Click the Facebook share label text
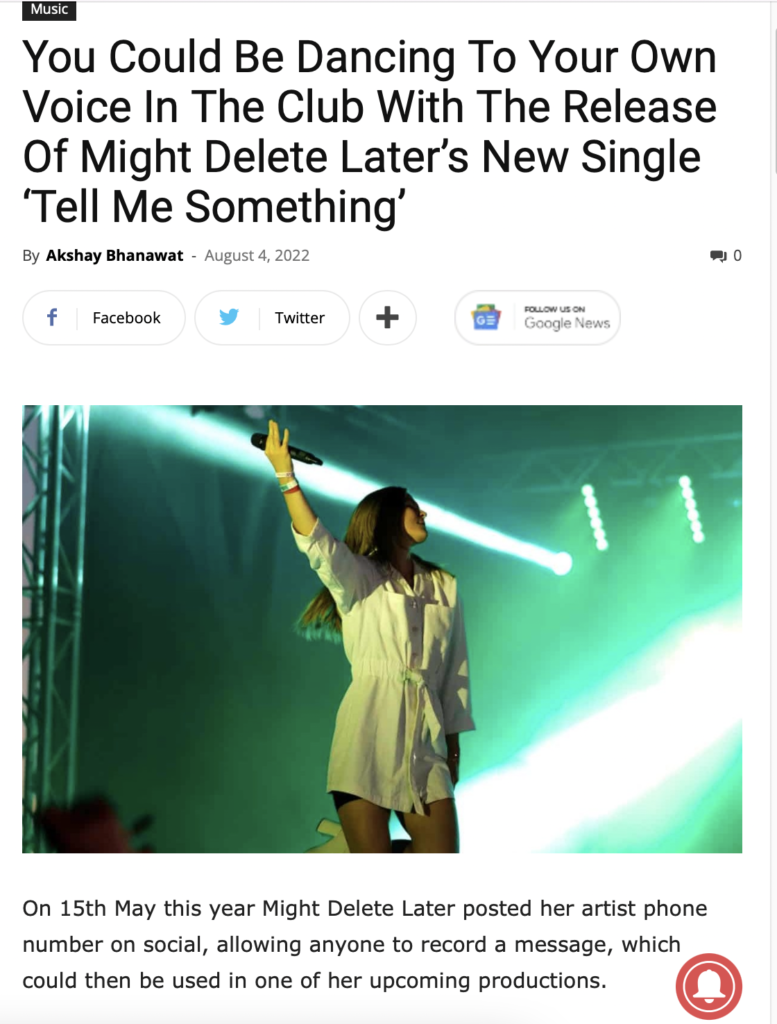The width and height of the screenshot is (777, 1024). tap(127, 318)
